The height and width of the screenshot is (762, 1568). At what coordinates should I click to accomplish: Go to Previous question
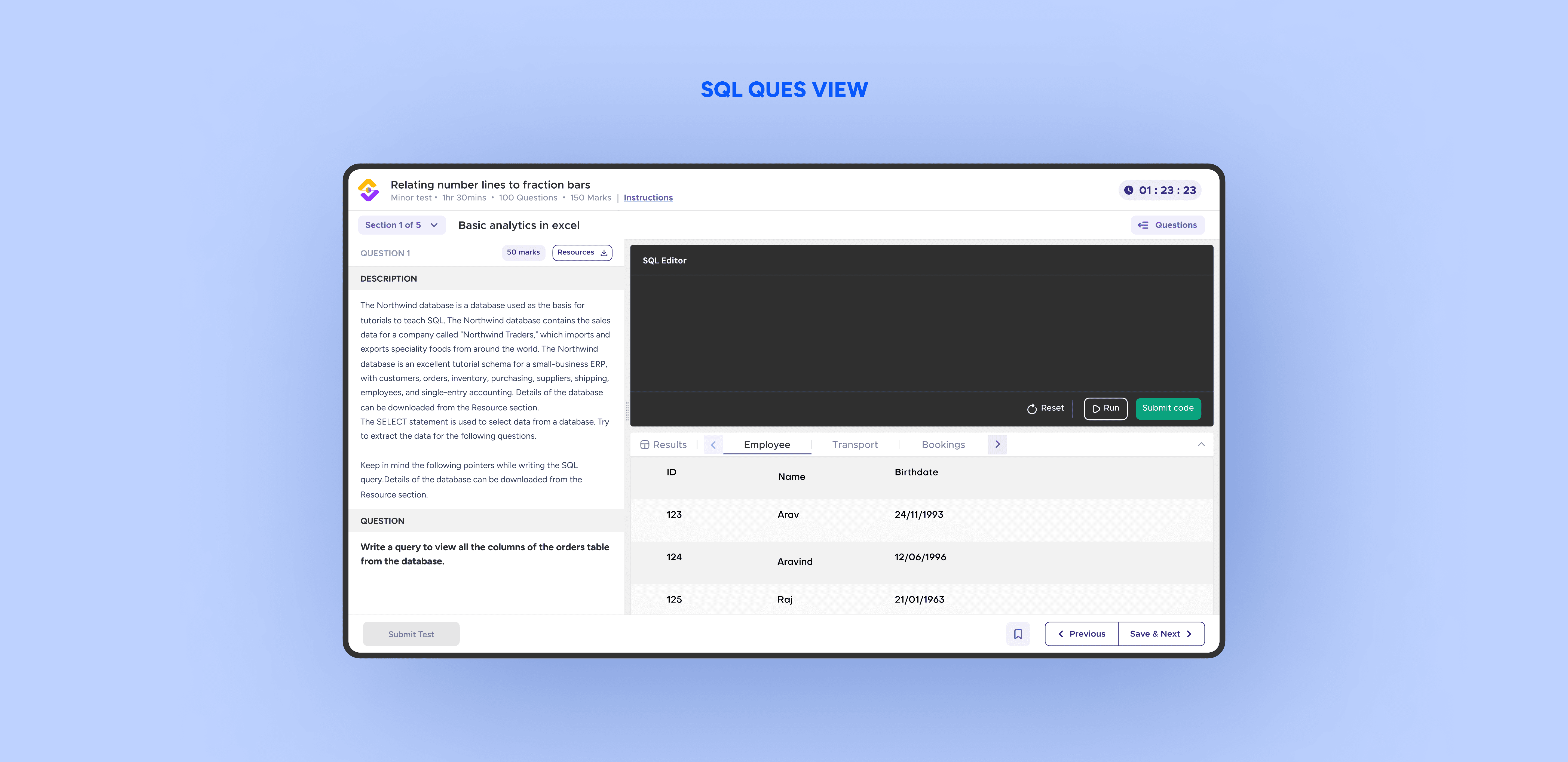pos(1081,634)
